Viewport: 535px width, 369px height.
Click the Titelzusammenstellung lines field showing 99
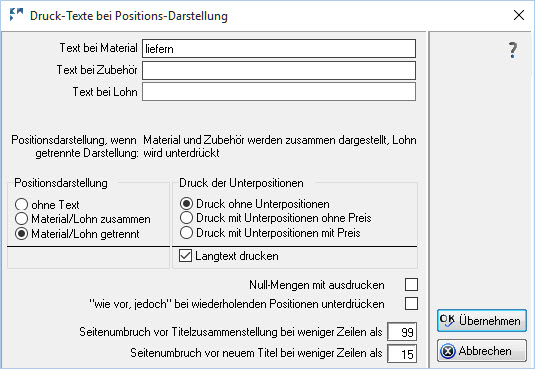[402, 332]
